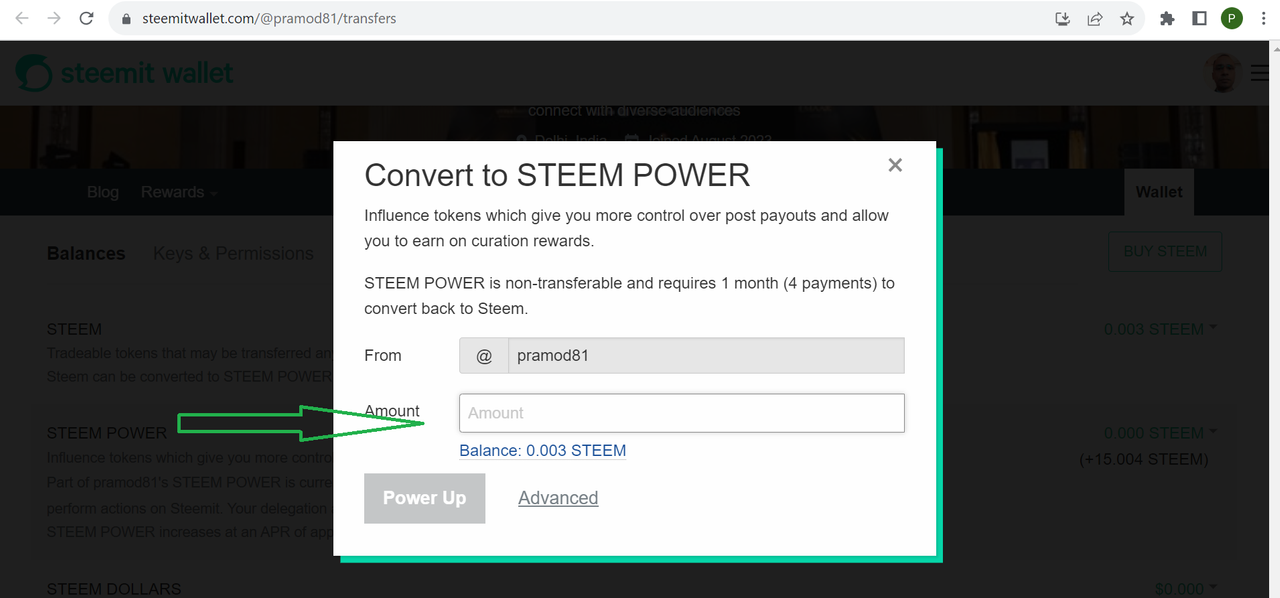
Task: Click the Balance: 0.003 STEEM link
Action: (543, 450)
